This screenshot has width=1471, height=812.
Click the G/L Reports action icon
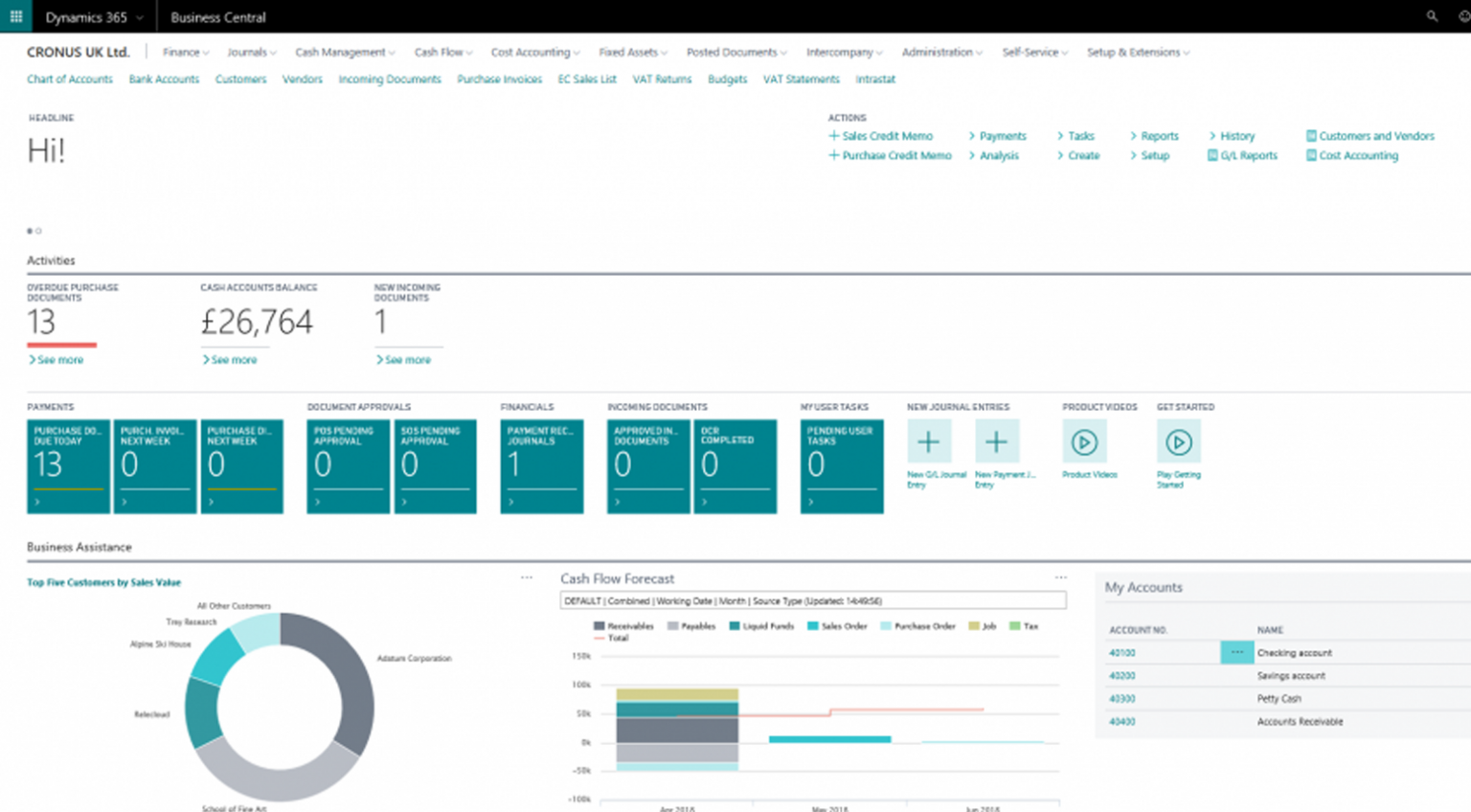(1212, 155)
